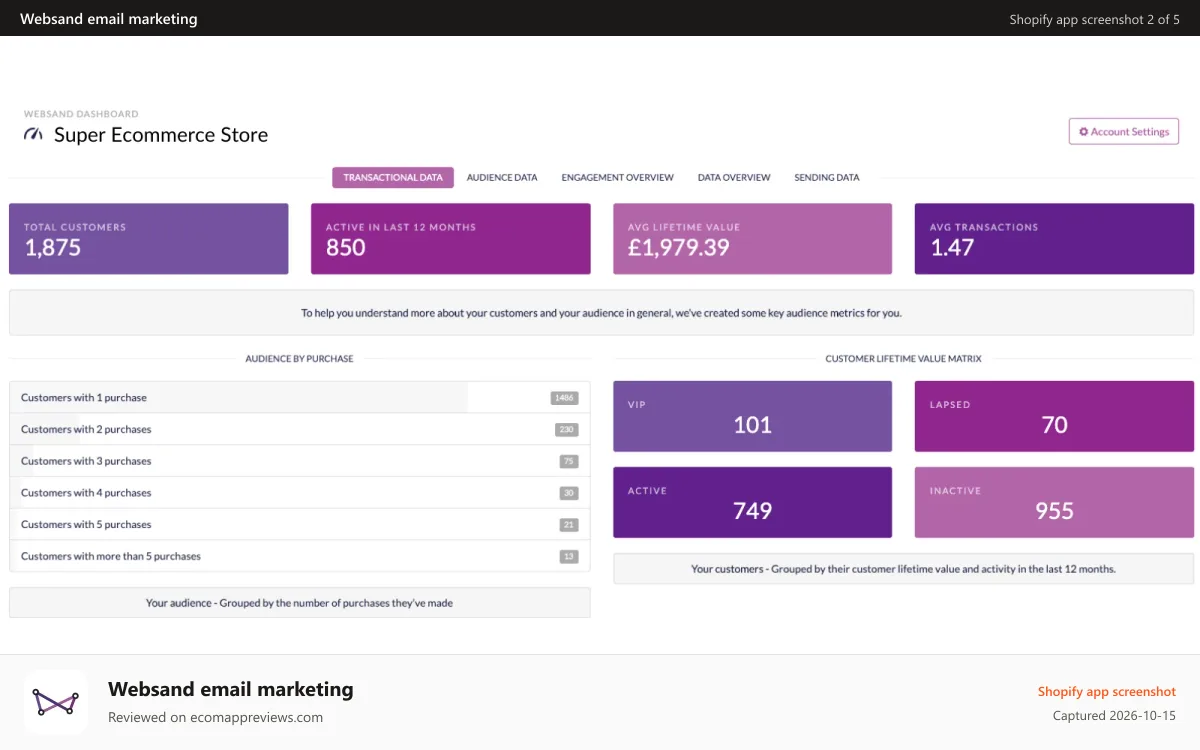This screenshot has height=750, width=1200.
Task: Click the audience grouped by purchases caption
Action: [299, 603]
